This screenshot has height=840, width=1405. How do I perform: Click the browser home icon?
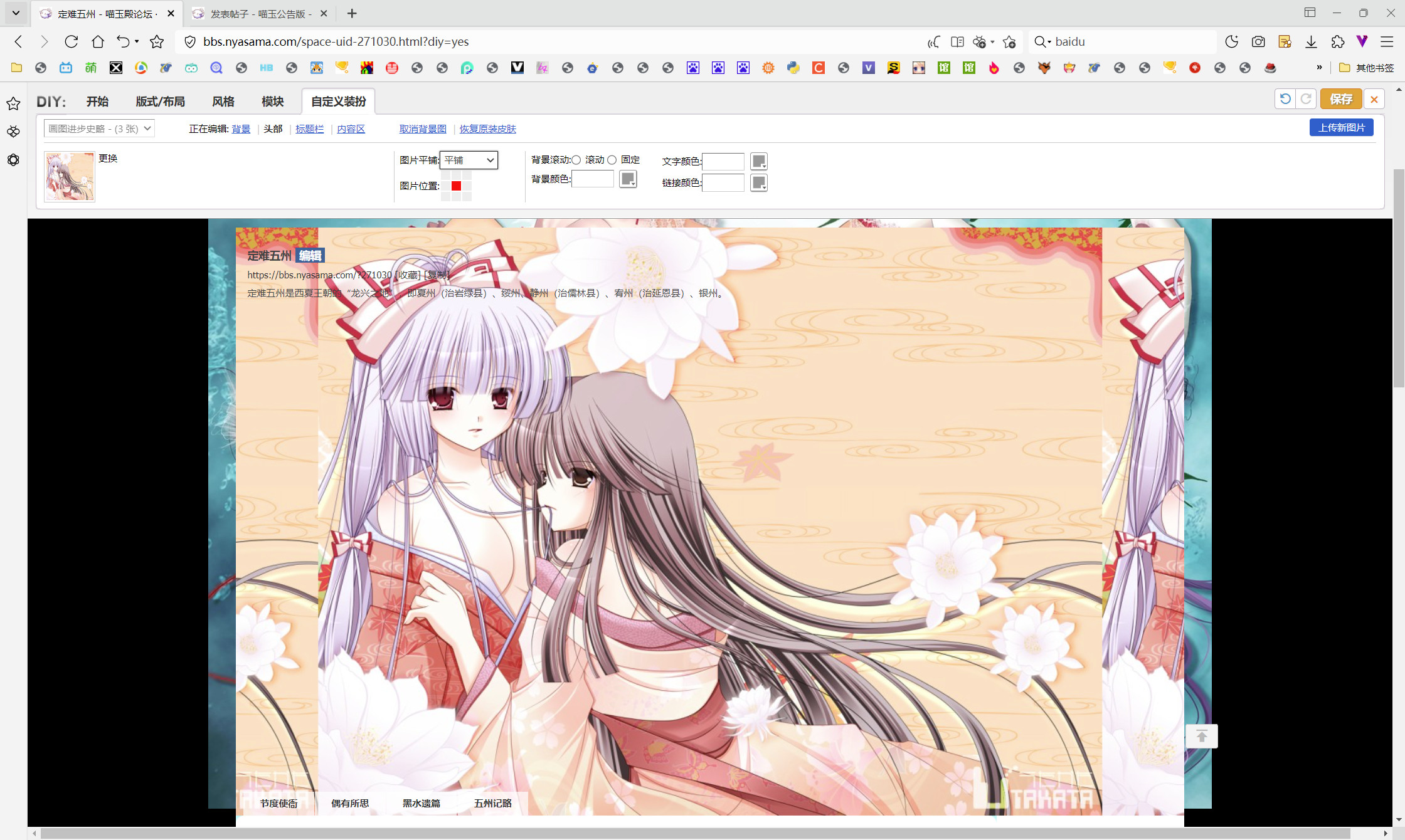coord(98,41)
